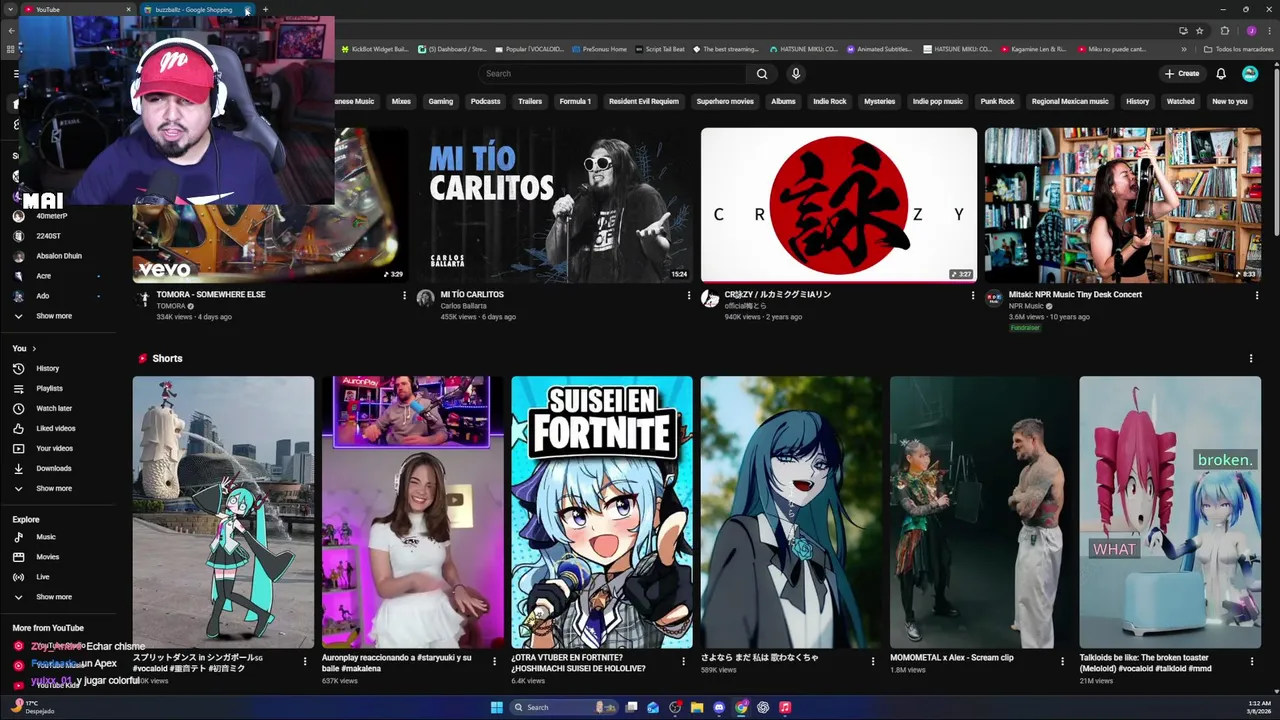Screen dimensions: 1280x720
Task: Open options menu for TOMORA - SOMEWHERE ELSE
Action: (x=404, y=295)
